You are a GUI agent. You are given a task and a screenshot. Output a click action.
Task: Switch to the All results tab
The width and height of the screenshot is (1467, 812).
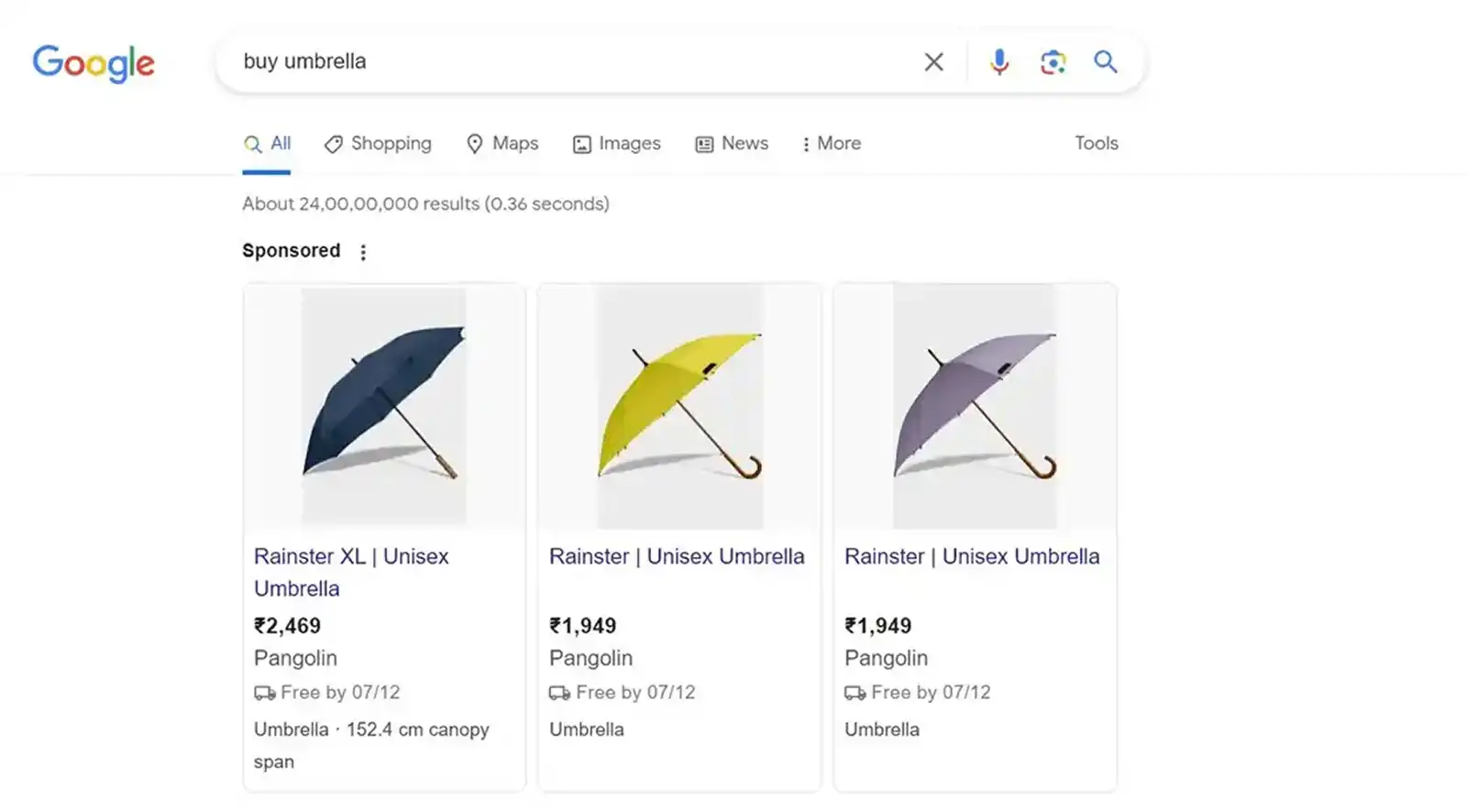tap(268, 143)
